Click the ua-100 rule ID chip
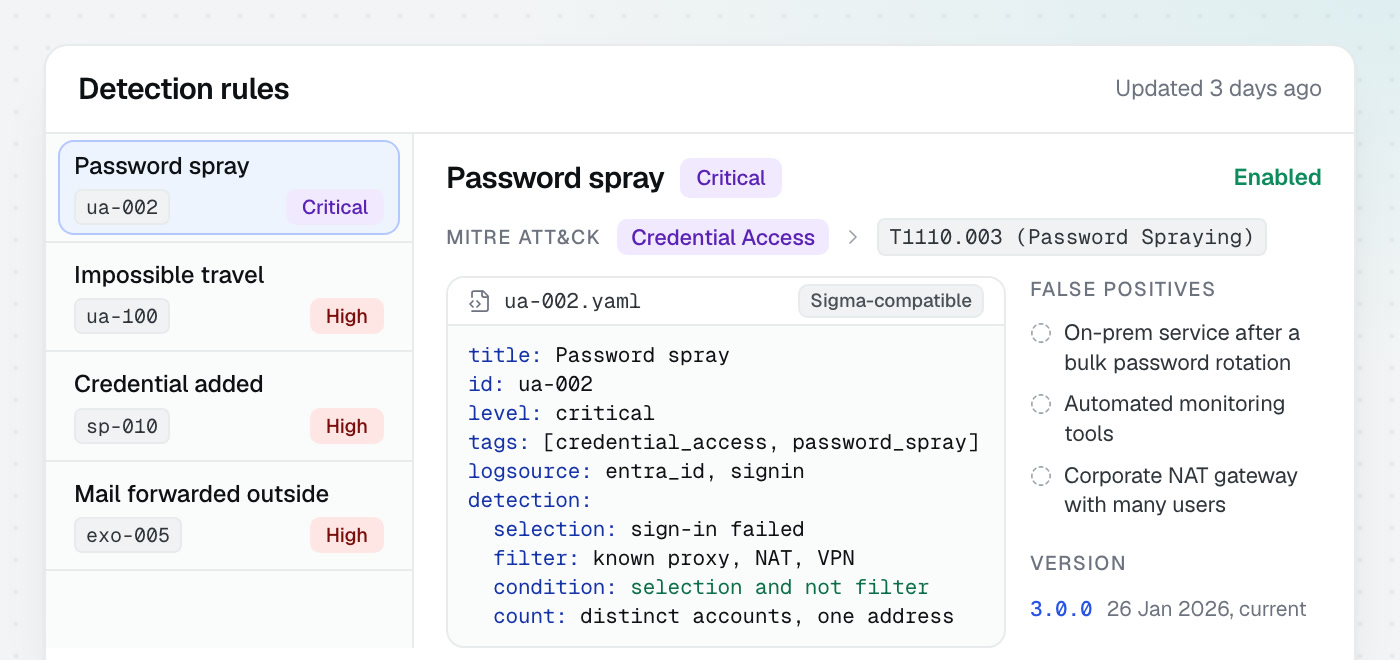Image resolution: width=1400 pixels, height=660 pixels. tap(122, 317)
